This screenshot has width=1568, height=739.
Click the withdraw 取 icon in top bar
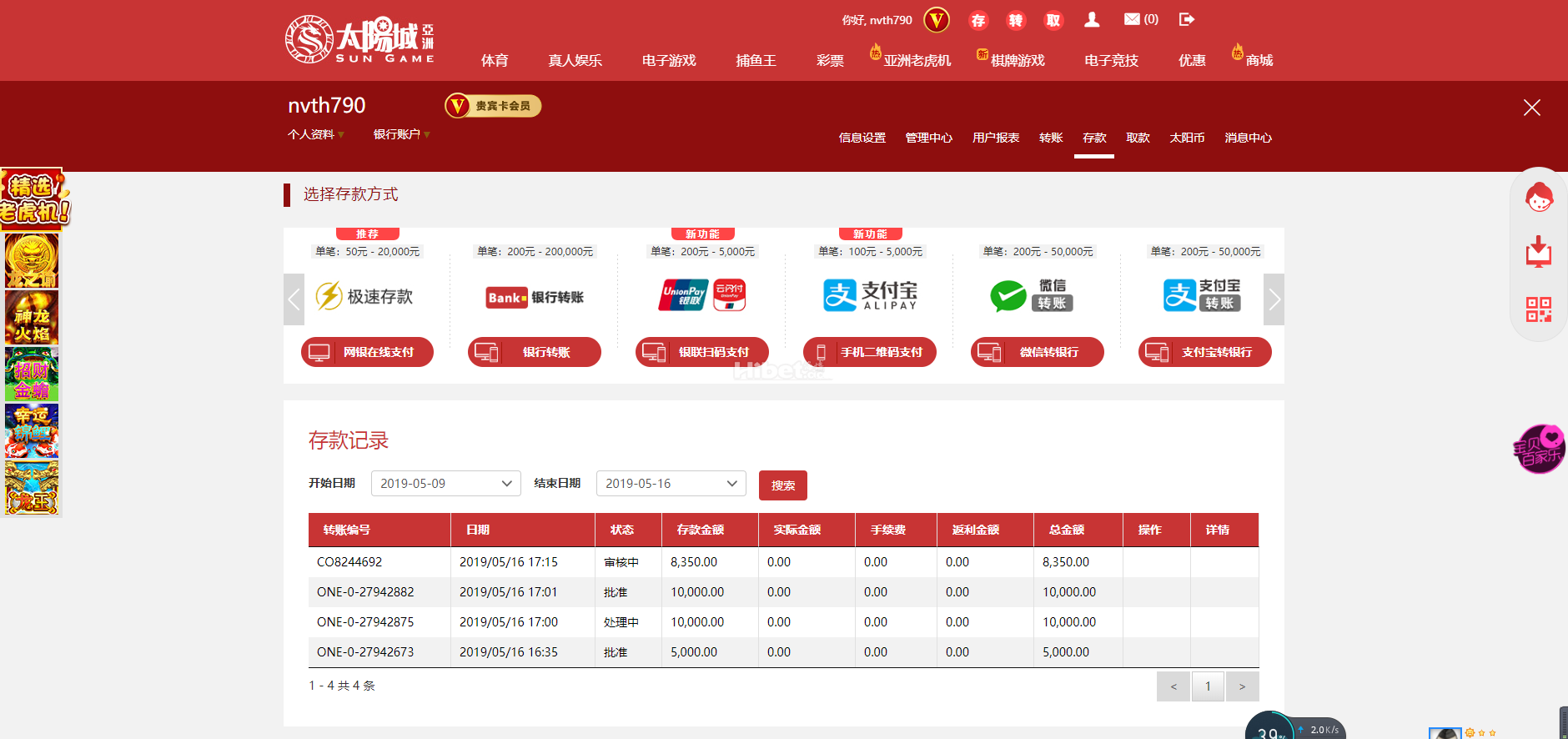coord(1053,21)
